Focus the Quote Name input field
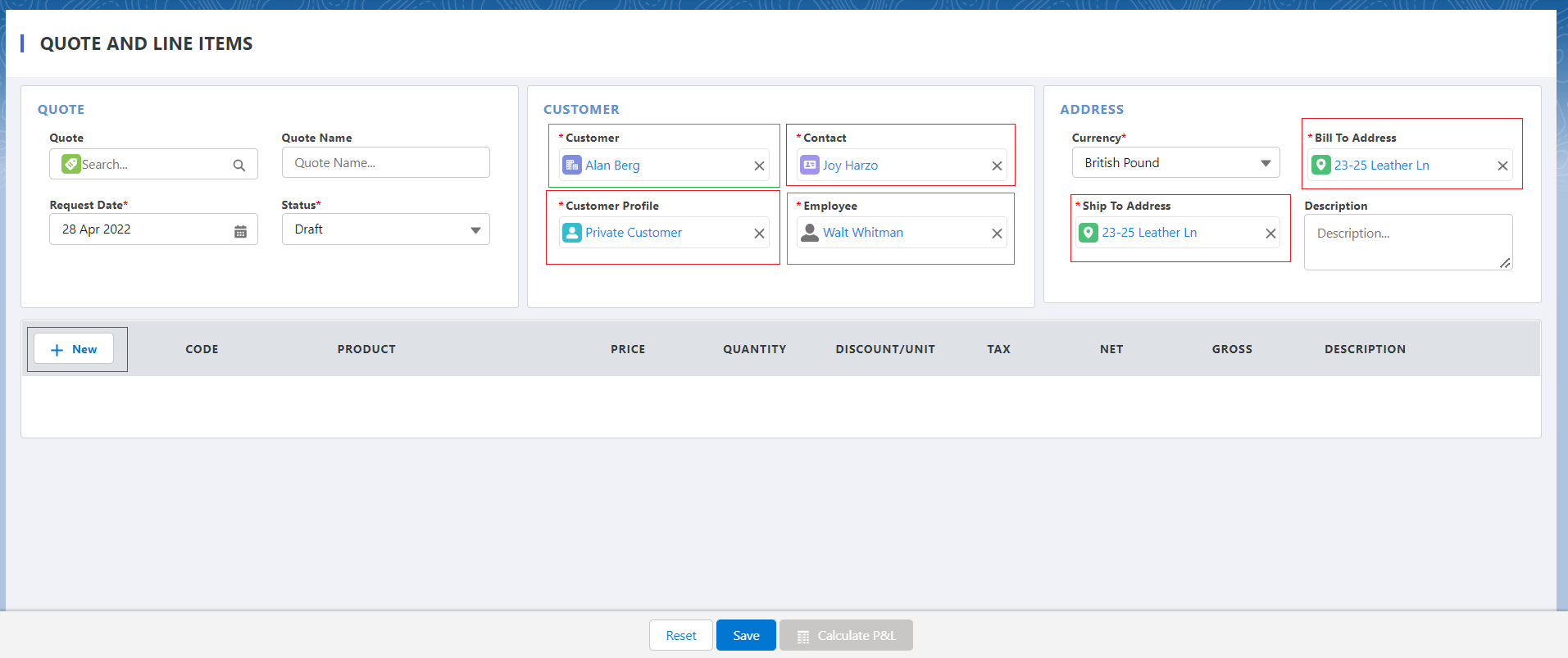Screen dimensions: 1568x658 pyautogui.click(x=386, y=162)
